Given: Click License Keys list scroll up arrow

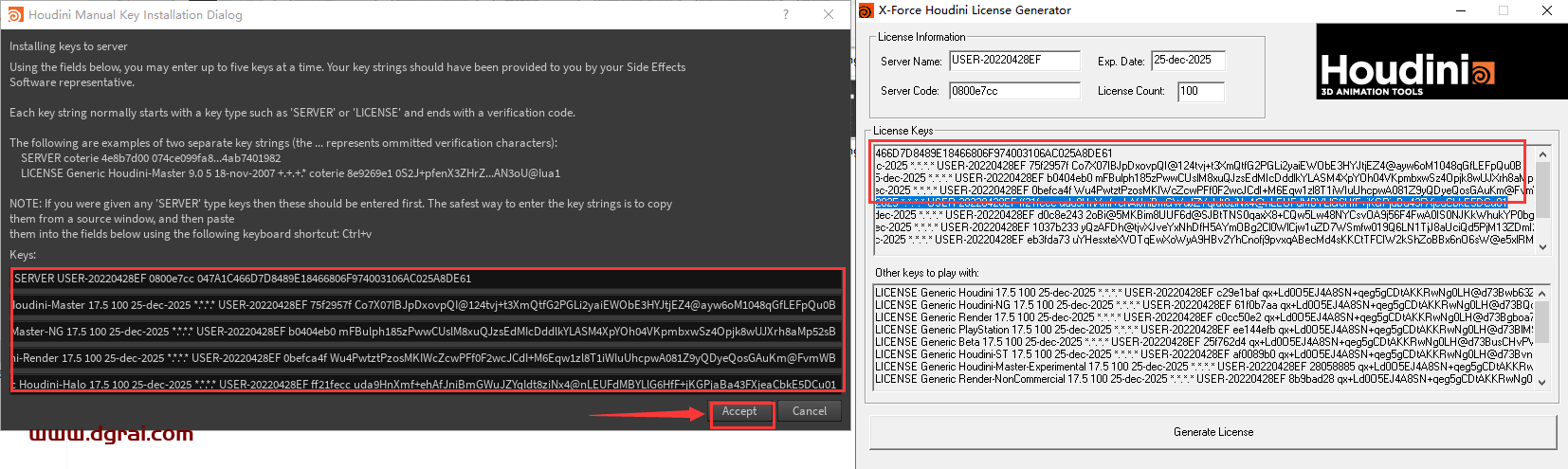Looking at the screenshot, I should (1542, 153).
